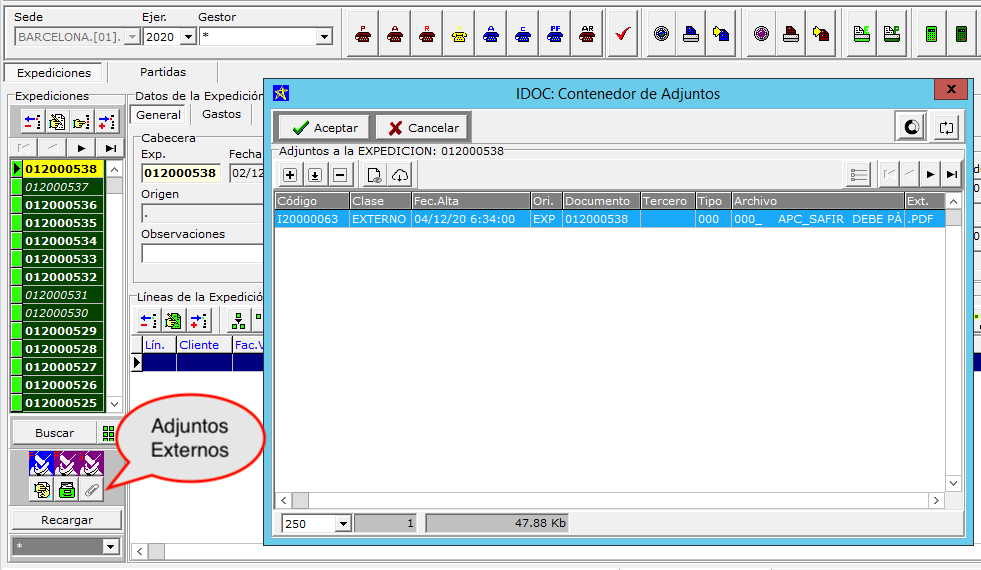
Task: Select expedition 012000534 in the list
Action: (61, 241)
